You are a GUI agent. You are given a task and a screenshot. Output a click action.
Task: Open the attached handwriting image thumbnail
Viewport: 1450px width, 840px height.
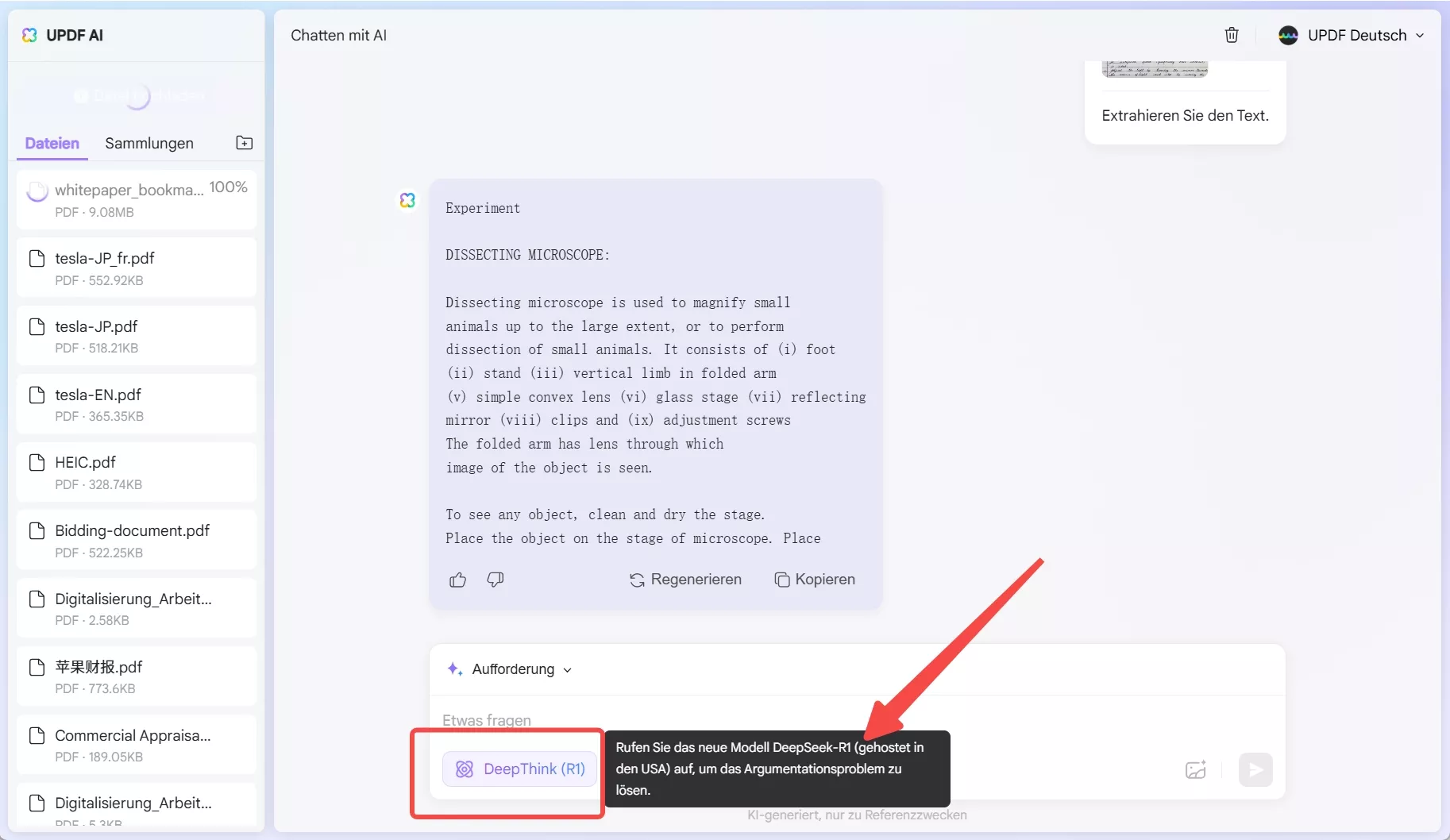coord(1155,69)
